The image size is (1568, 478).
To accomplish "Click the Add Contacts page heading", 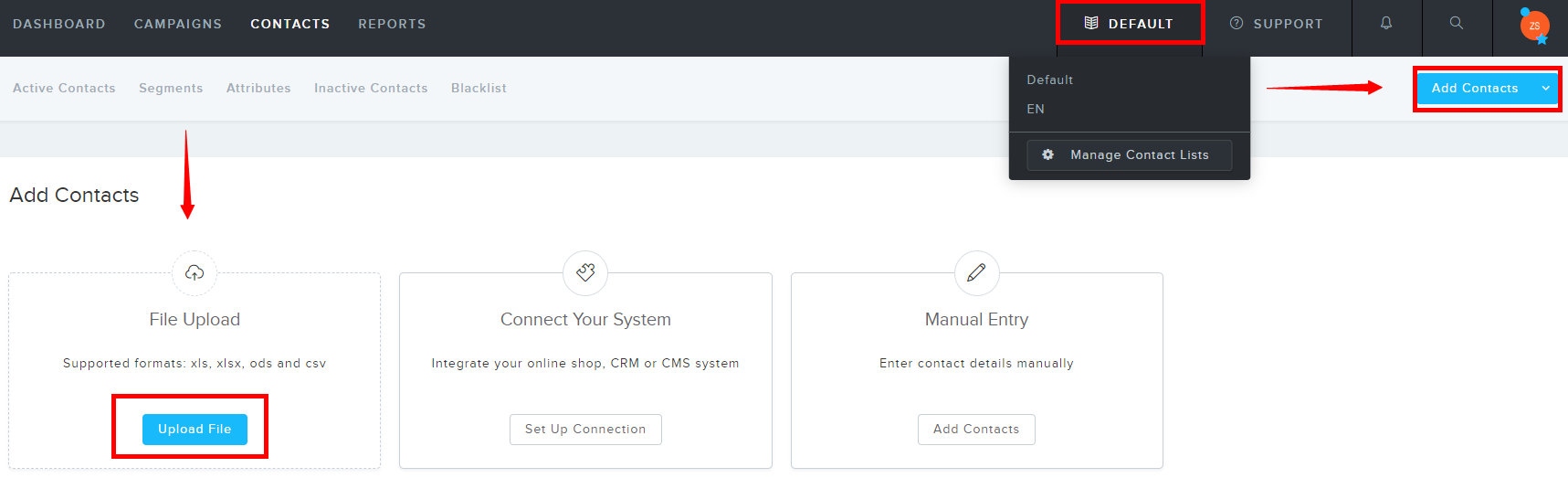I will [x=74, y=195].
